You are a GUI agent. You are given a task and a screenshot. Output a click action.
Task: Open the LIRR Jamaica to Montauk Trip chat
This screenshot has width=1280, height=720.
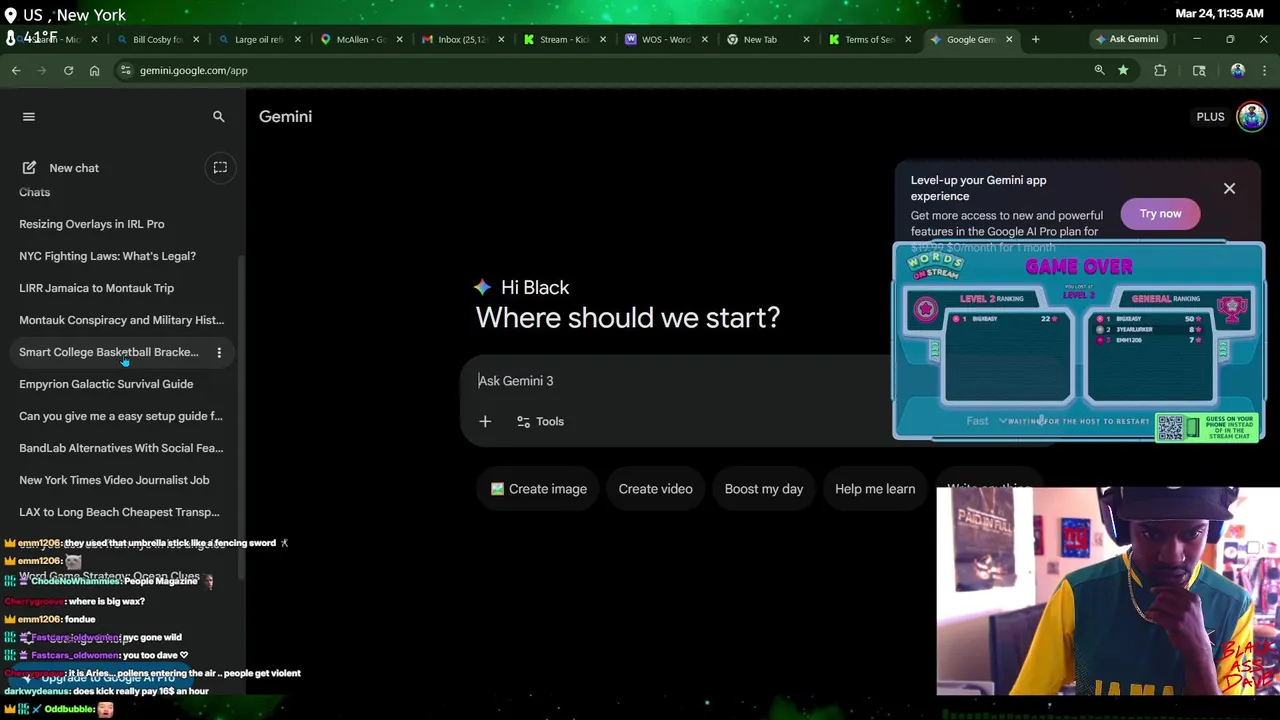(x=96, y=288)
